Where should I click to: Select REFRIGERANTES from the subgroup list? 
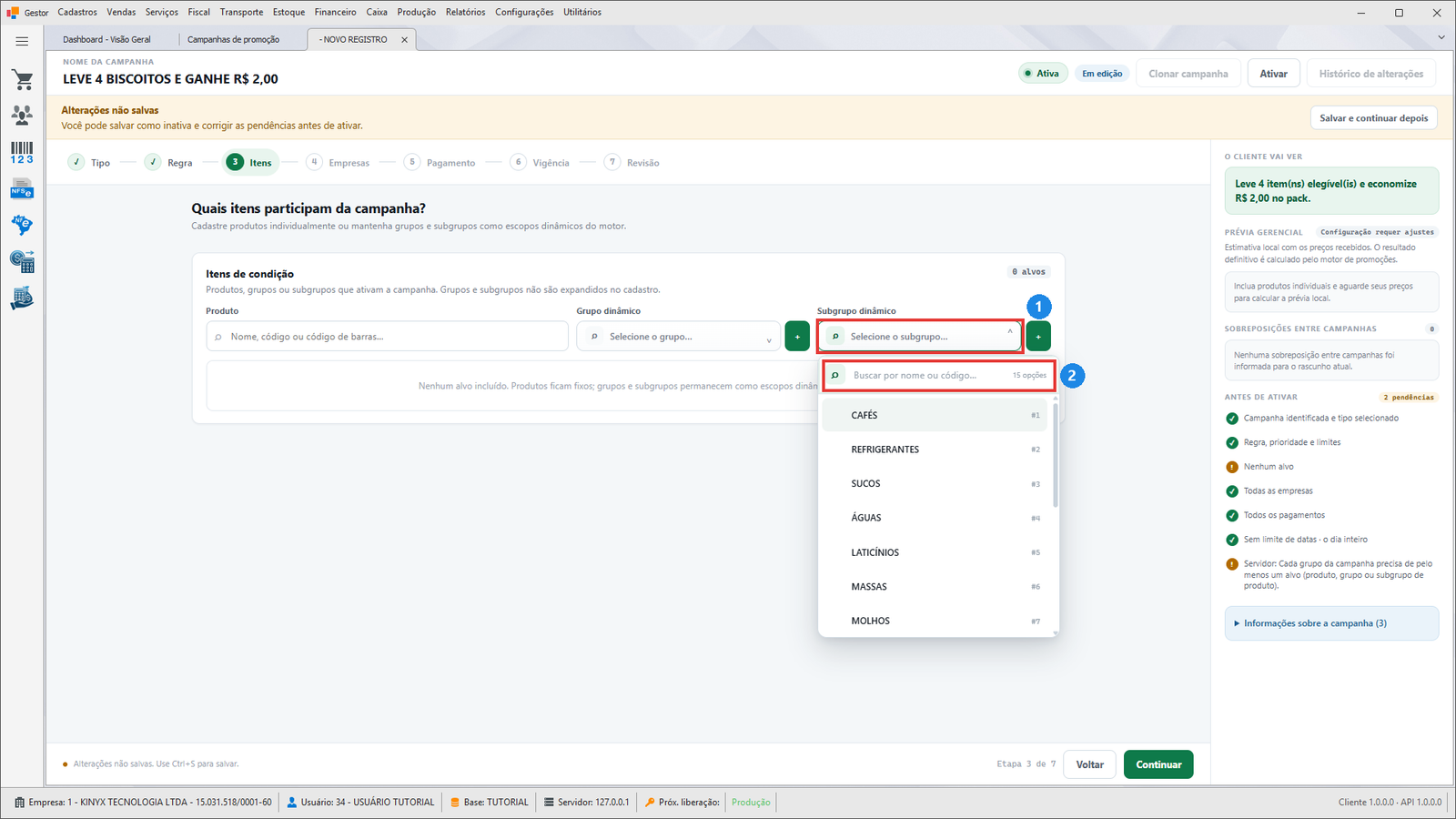pos(935,450)
